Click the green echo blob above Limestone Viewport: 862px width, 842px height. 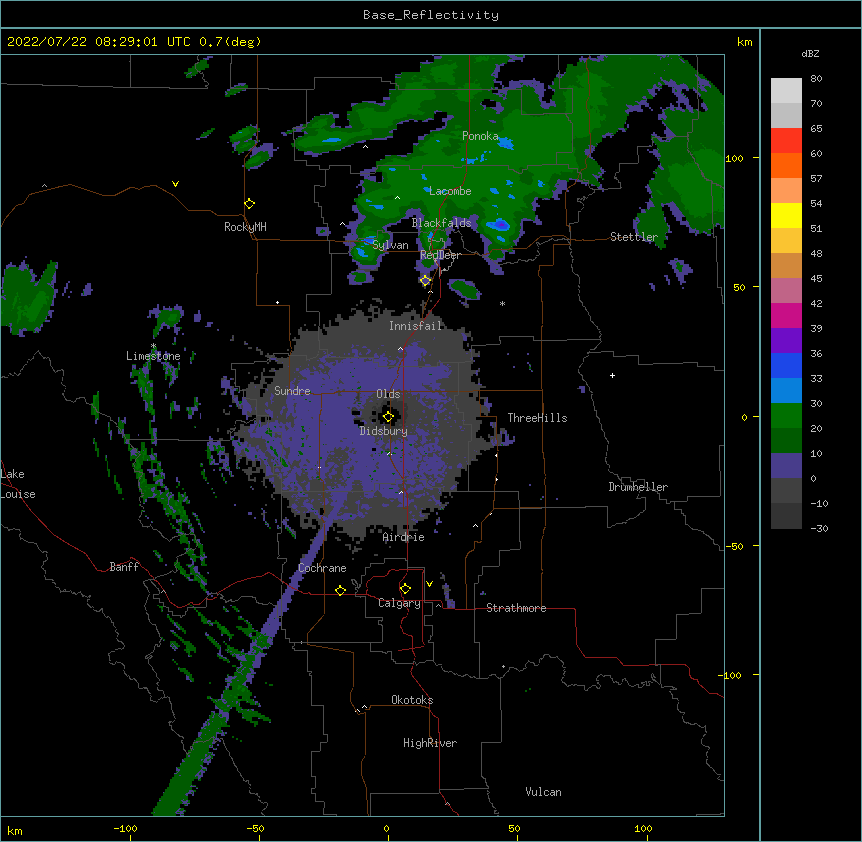(167, 318)
